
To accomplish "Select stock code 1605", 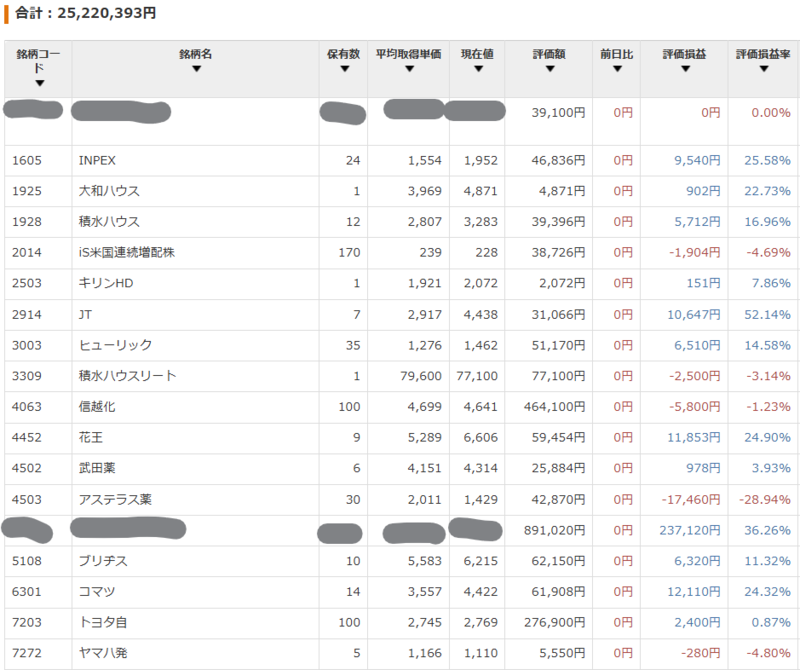I will [x=27, y=160].
